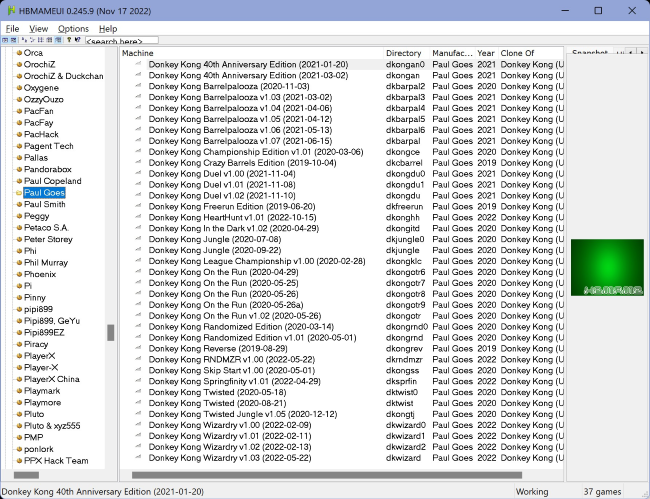The image size is (650, 499).
Task: Select the Pagent Tech folder
Action: [49, 146]
